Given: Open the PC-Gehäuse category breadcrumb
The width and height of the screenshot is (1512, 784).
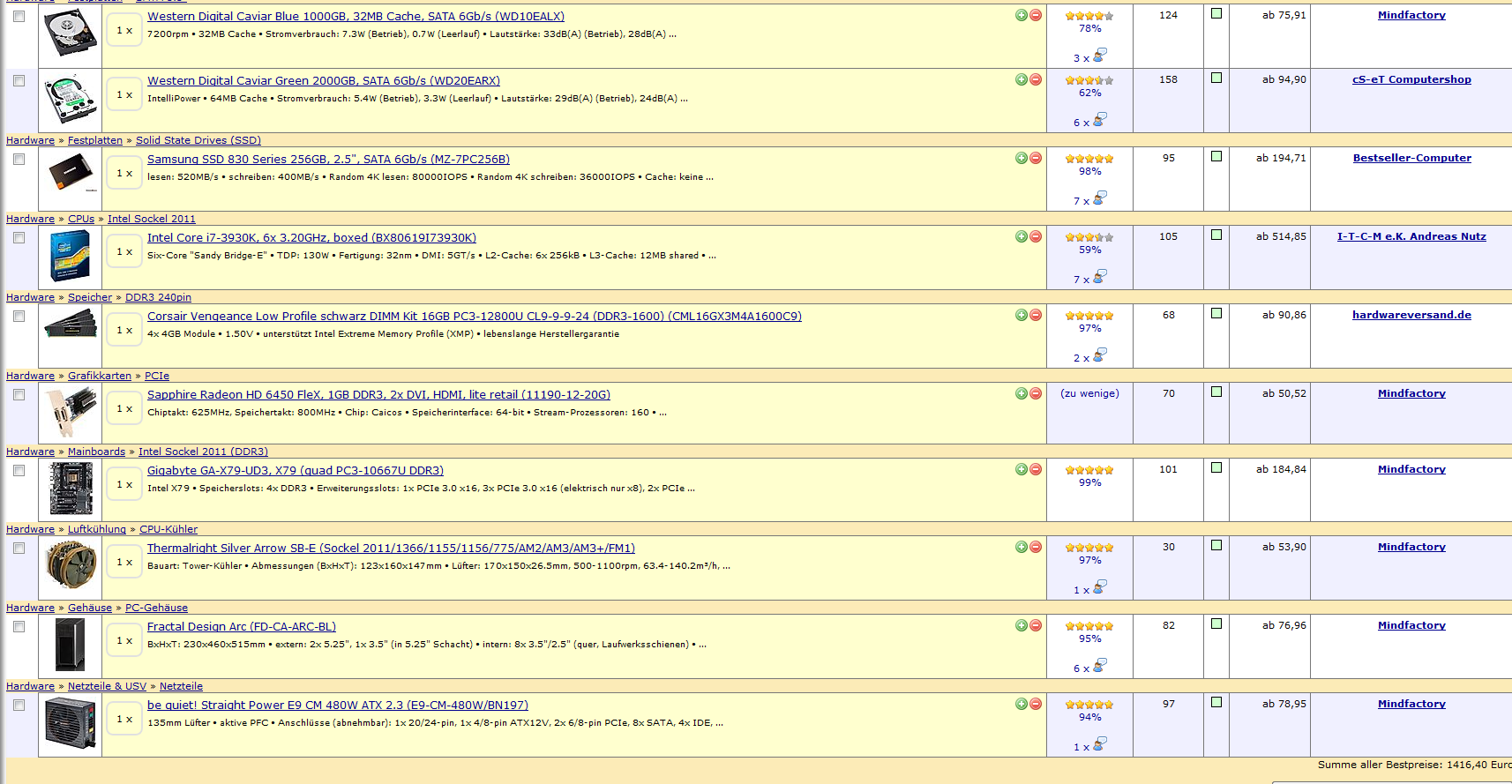Looking at the screenshot, I should [x=156, y=608].
